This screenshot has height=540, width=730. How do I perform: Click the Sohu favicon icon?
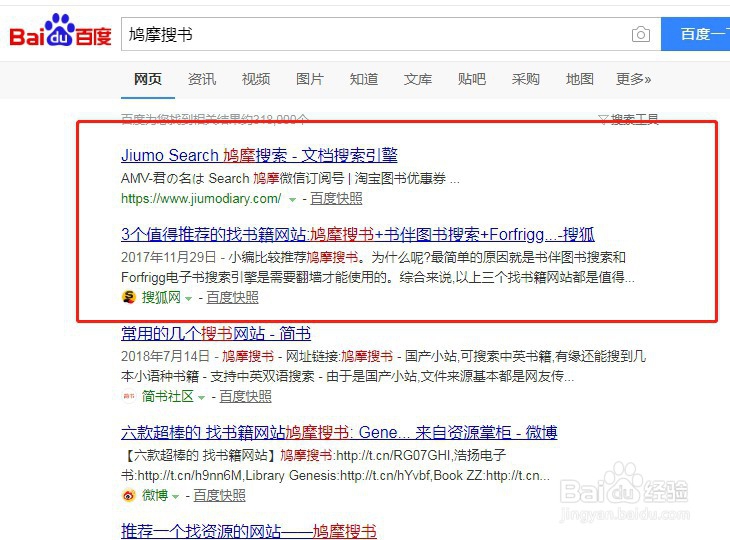(128, 297)
